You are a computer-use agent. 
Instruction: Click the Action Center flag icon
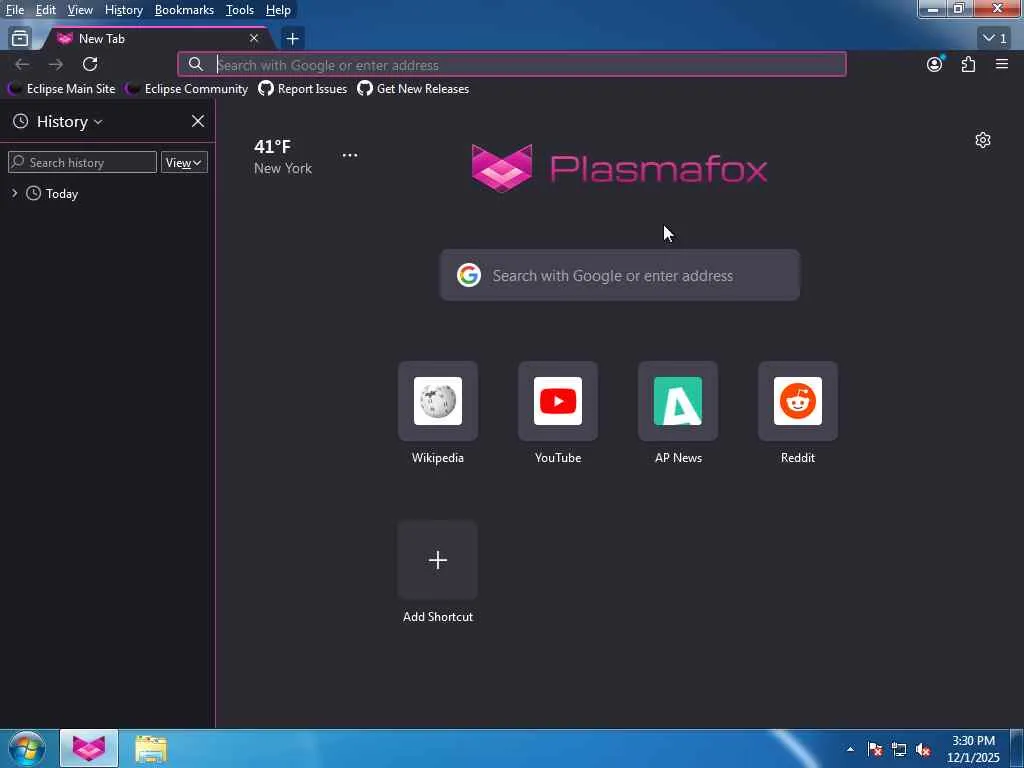click(875, 750)
